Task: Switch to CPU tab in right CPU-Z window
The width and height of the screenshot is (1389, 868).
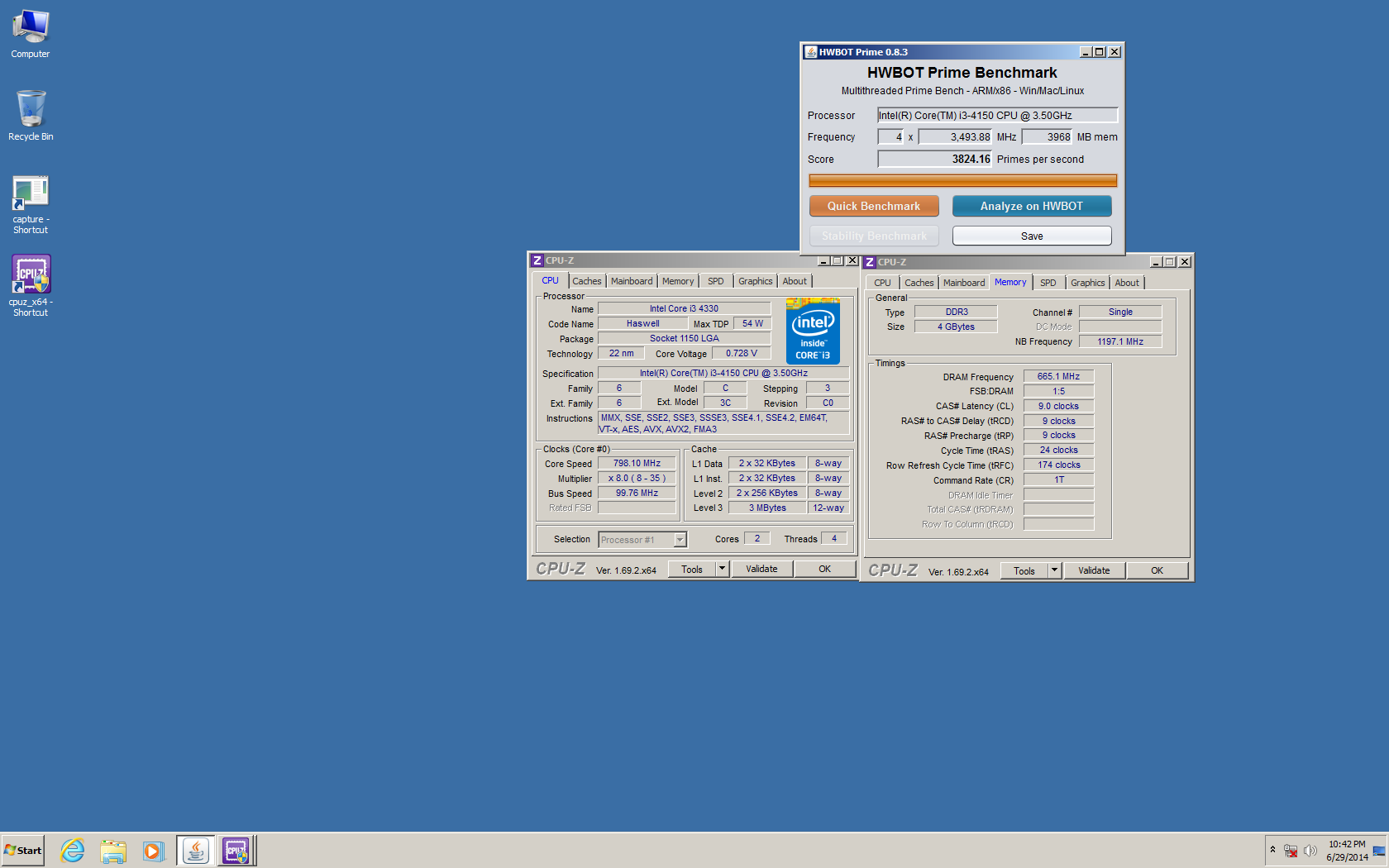Action: click(x=883, y=283)
